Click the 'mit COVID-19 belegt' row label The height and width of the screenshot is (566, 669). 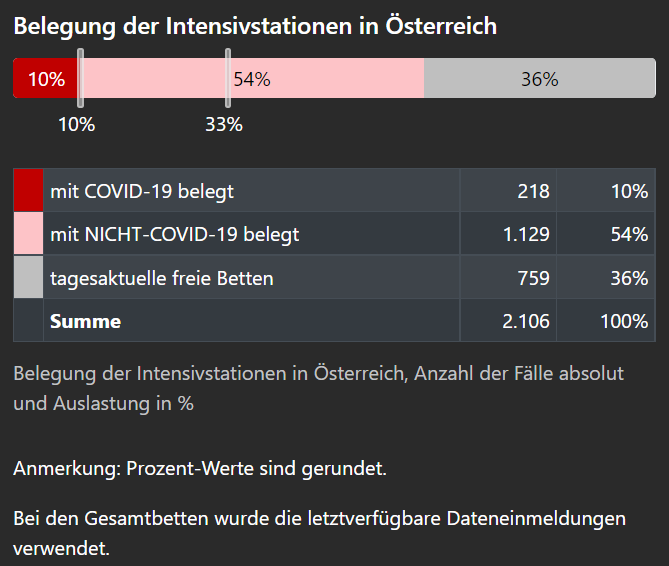click(x=142, y=190)
